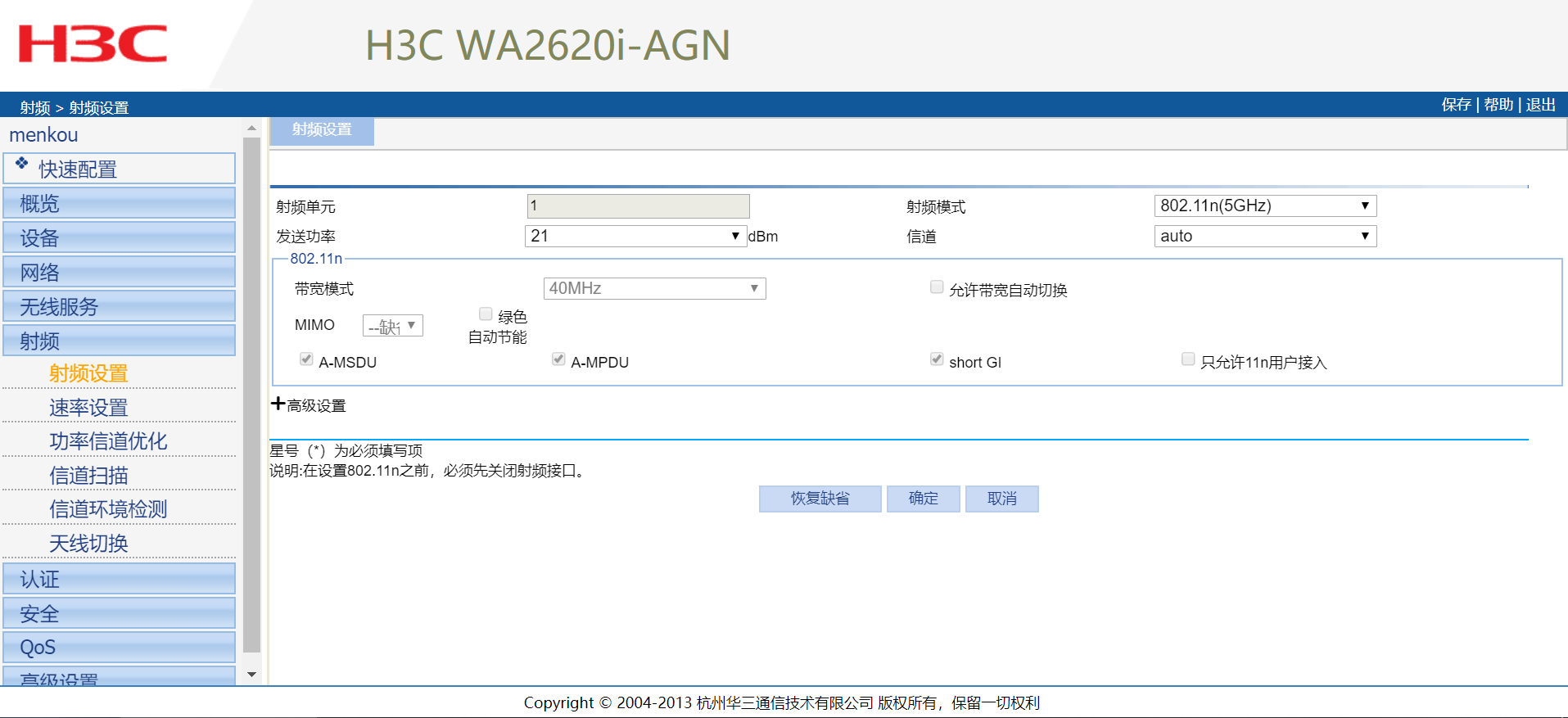The width and height of the screenshot is (1568, 718).
Task: Open the 设备 menu
Action: [x=119, y=237]
